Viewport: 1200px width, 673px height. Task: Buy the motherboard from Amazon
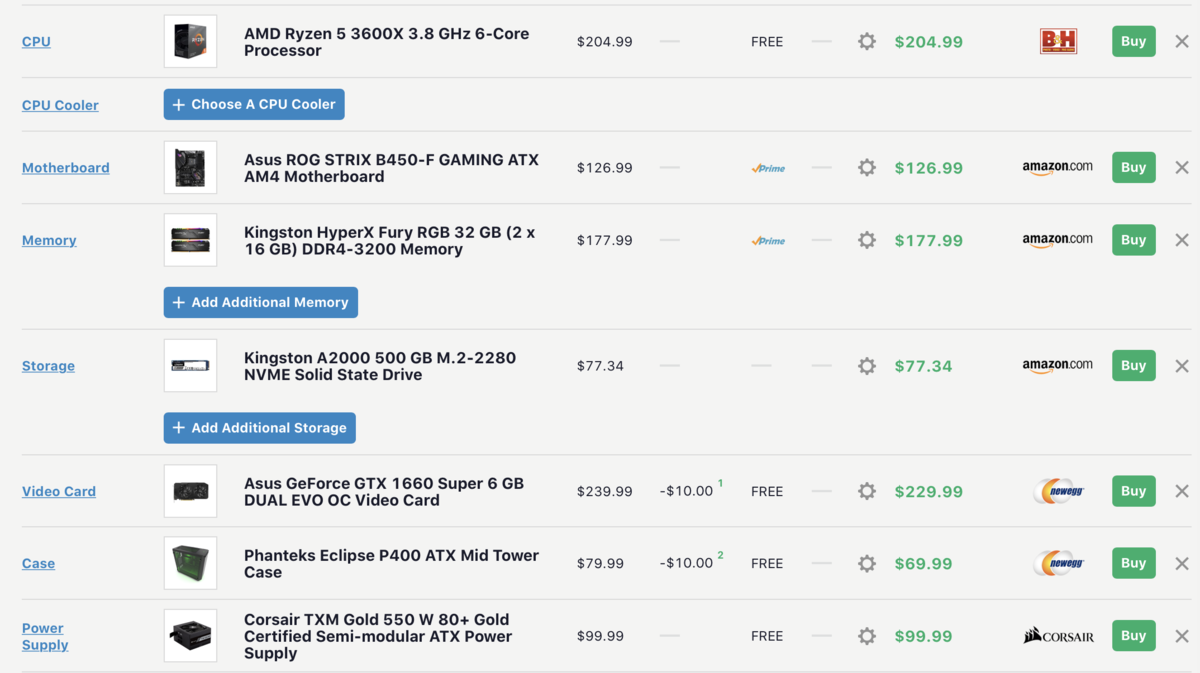pos(1134,167)
